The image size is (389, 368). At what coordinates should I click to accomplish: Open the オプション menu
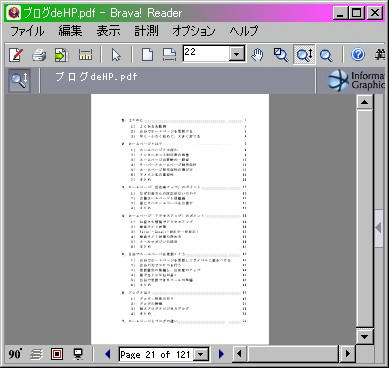(194, 31)
